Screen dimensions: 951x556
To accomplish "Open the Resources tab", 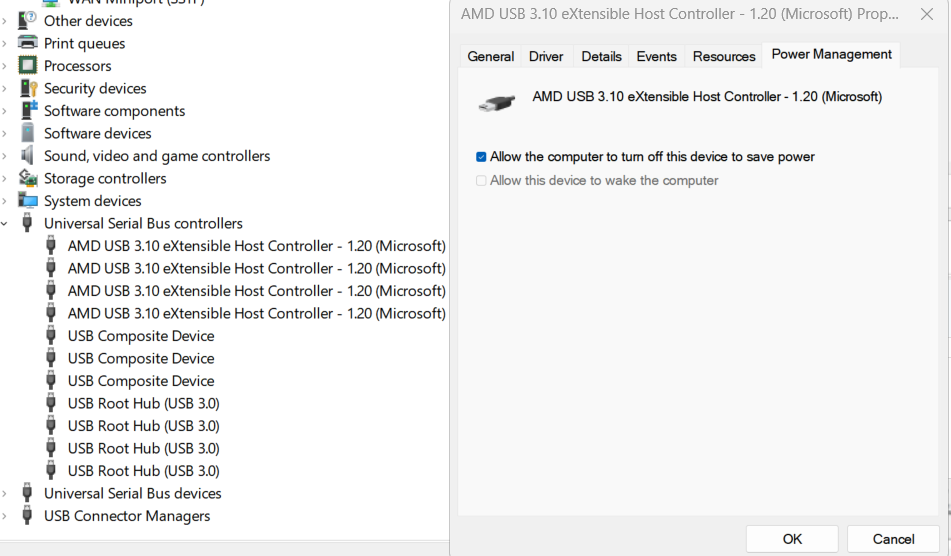I will tap(724, 56).
